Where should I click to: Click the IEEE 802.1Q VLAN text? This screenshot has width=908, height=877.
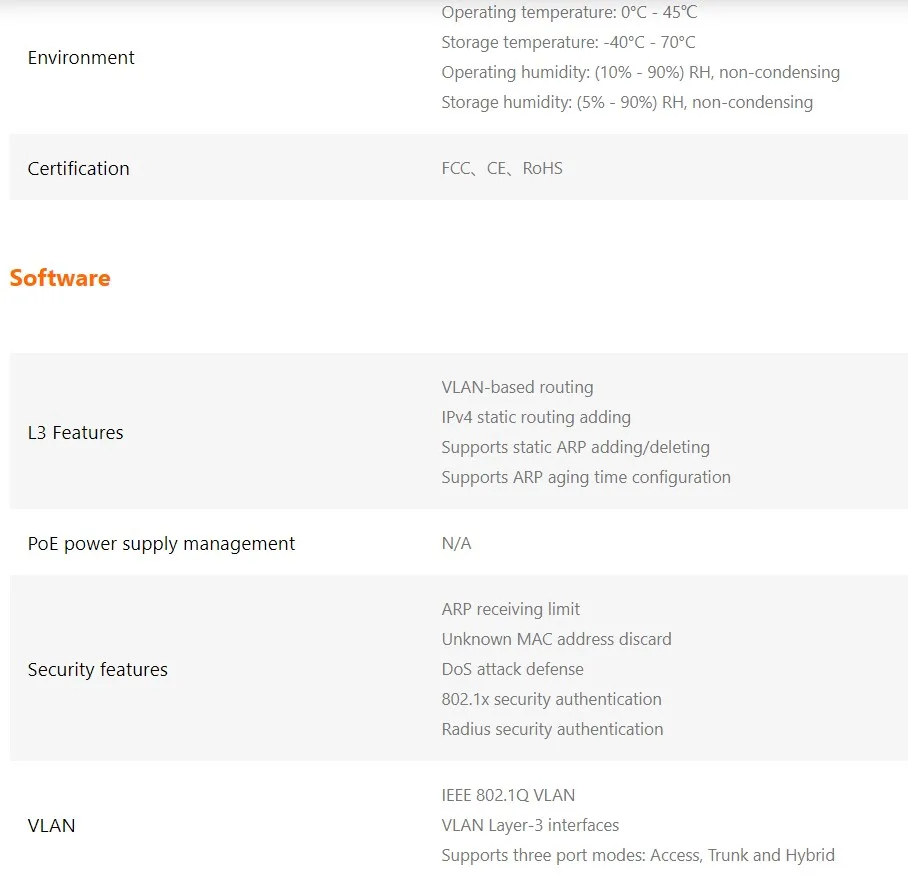pos(508,796)
